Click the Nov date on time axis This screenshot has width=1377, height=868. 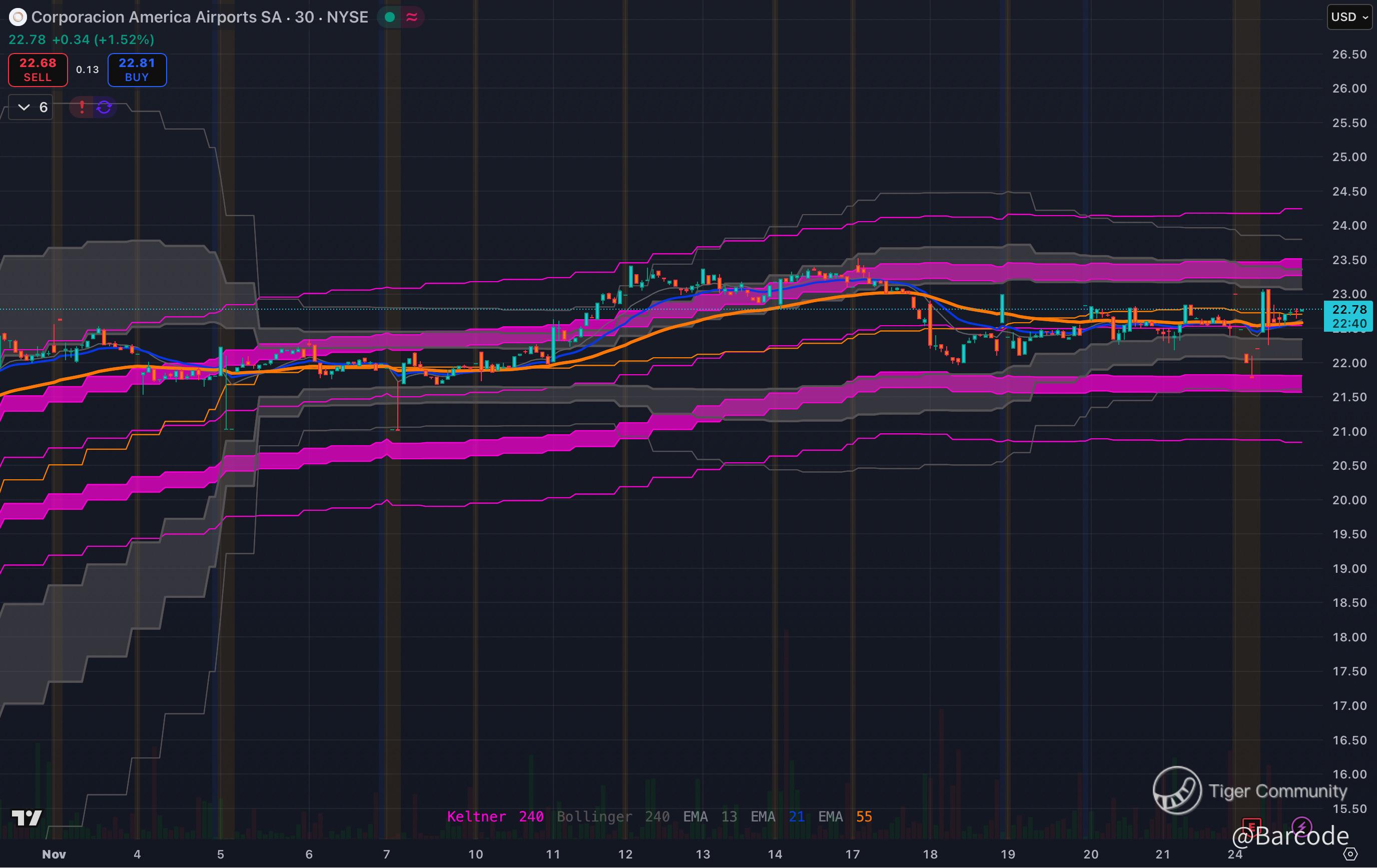pyautogui.click(x=54, y=854)
